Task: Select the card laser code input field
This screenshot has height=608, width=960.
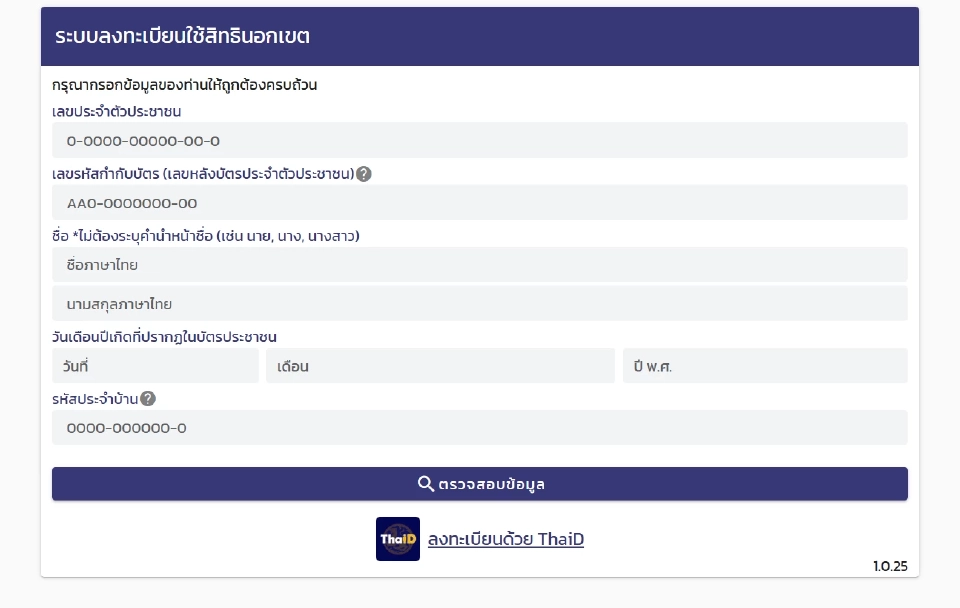Action: (480, 202)
